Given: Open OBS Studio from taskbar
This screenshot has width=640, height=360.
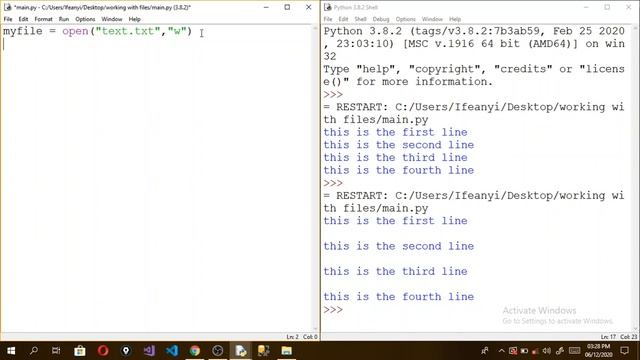Looking at the screenshot, I should pyautogui.click(x=218, y=351).
